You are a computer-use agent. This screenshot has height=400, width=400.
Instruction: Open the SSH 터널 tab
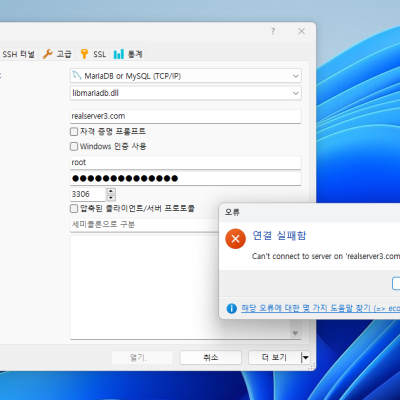[18, 54]
